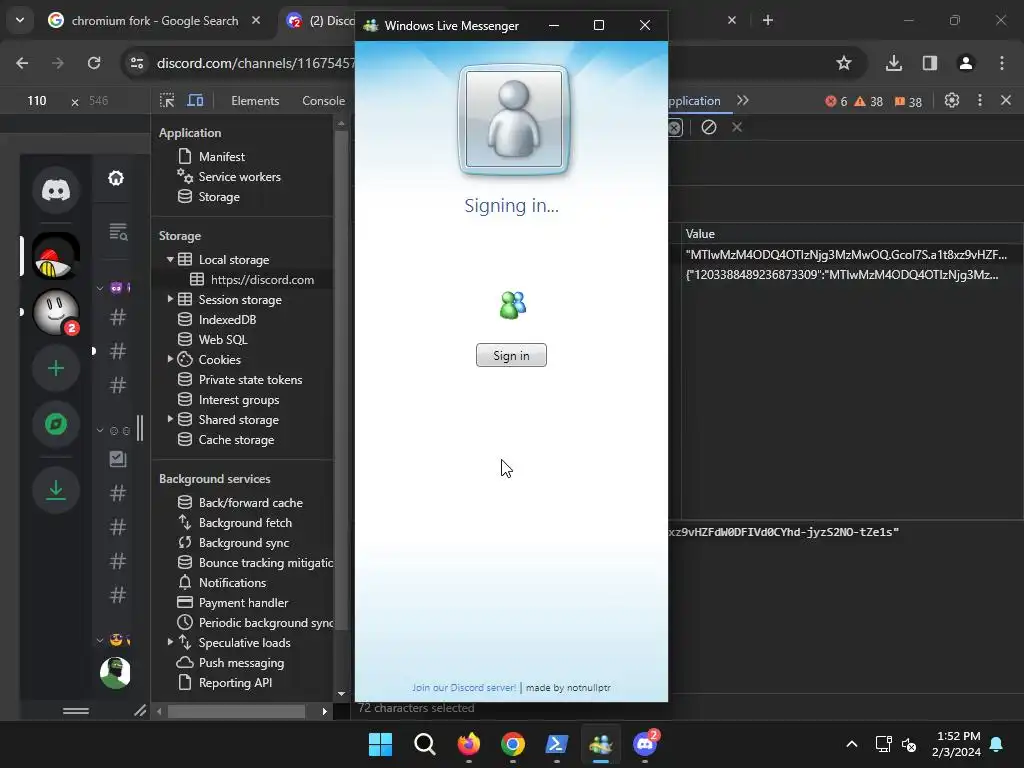Viewport: 1024px width, 768px height.
Task: Open the Join our Discord server link
Action: [464, 688]
